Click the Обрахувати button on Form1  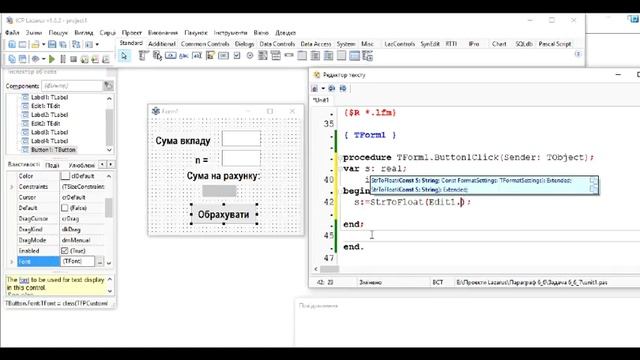click(224, 214)
